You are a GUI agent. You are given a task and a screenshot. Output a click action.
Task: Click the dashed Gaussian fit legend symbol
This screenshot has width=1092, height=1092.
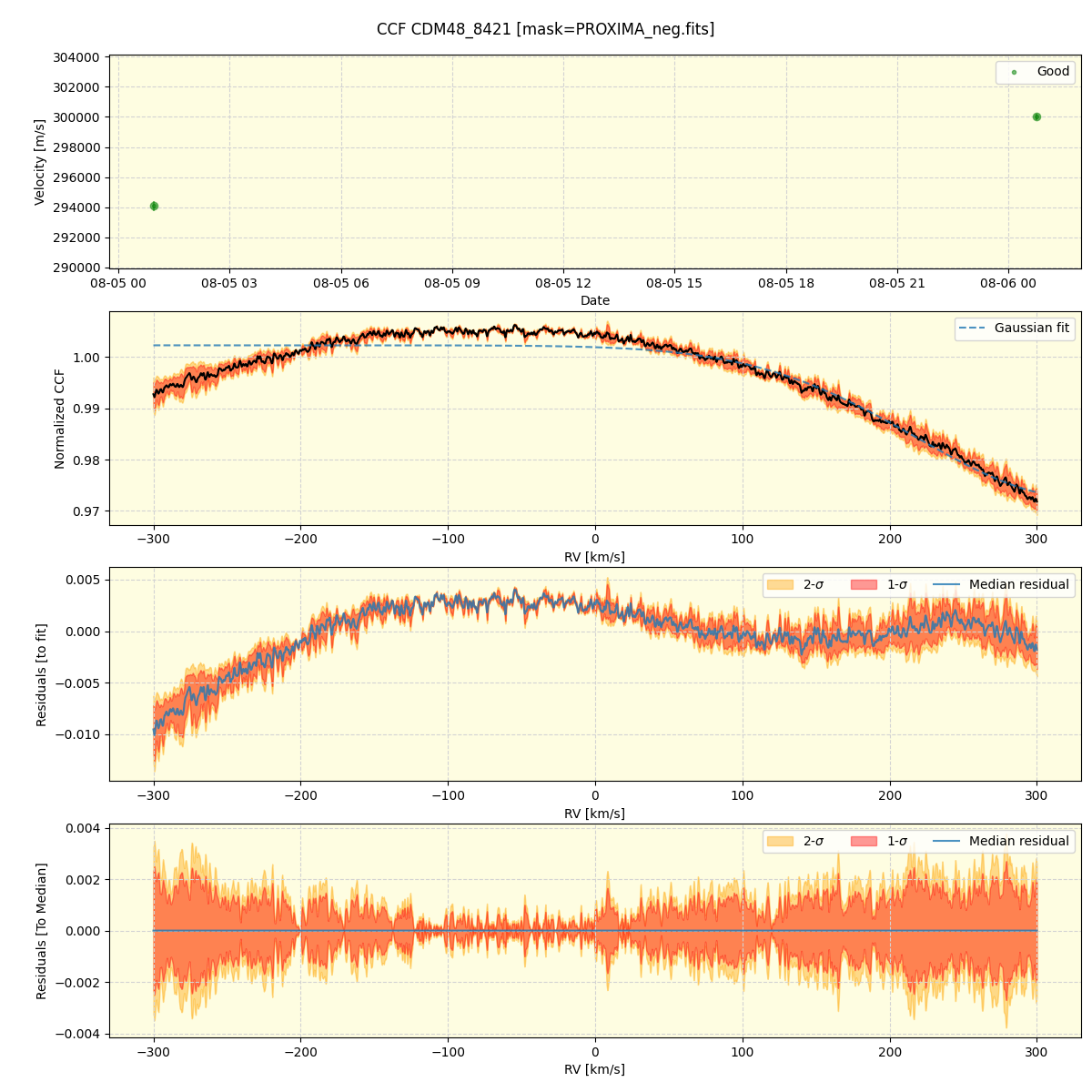[972, 329]
